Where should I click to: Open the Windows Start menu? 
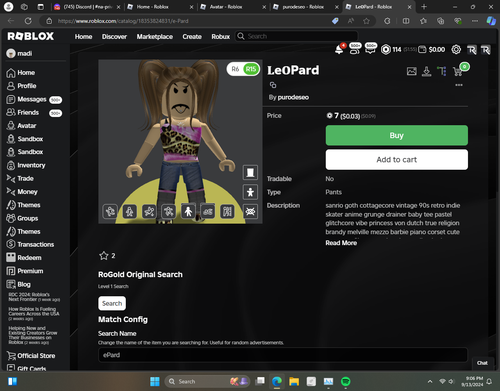point(155,381)
